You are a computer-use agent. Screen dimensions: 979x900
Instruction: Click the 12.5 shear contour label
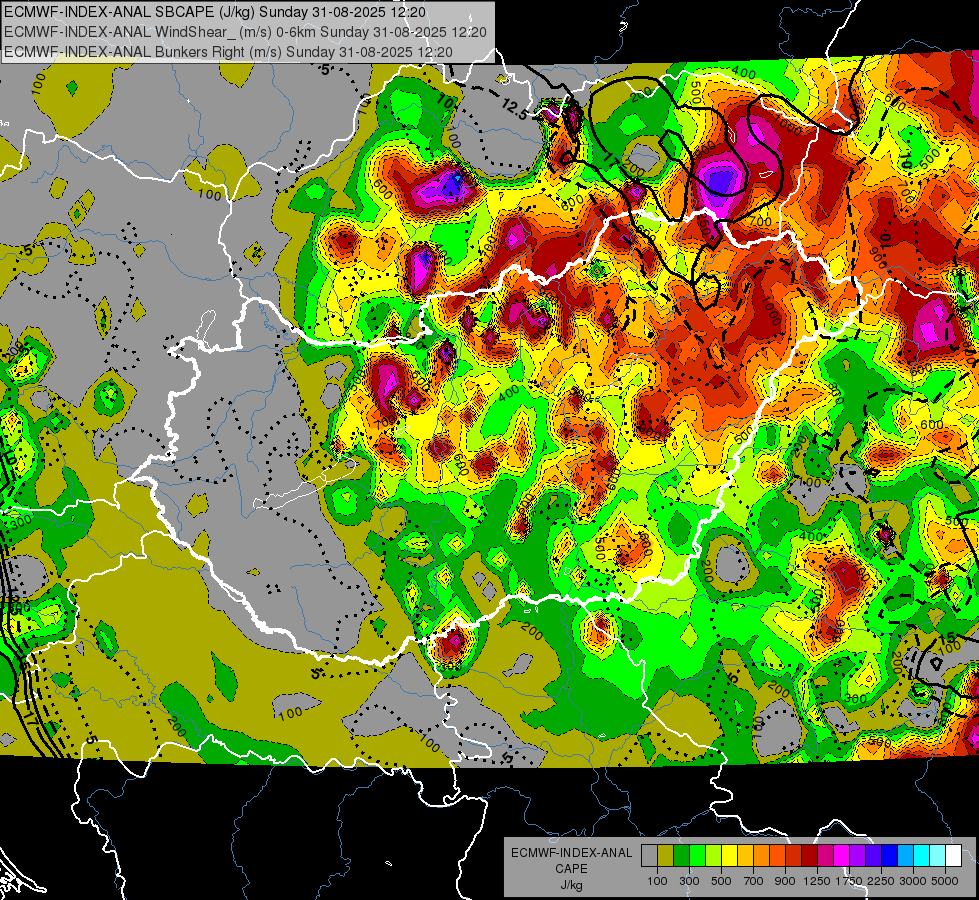(515, 109)
